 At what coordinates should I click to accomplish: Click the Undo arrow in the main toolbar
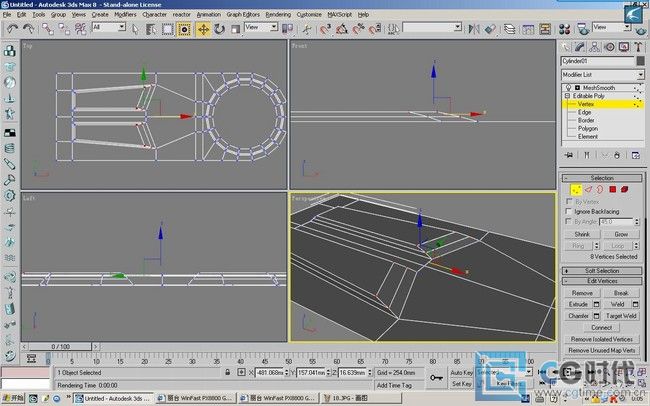(x=12, y=29)
